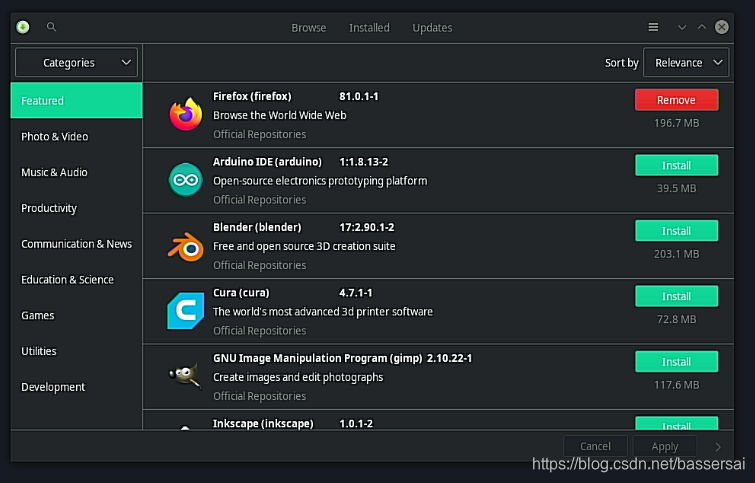Click the Blender app icon
755x483 pixels.
point(186,246)
